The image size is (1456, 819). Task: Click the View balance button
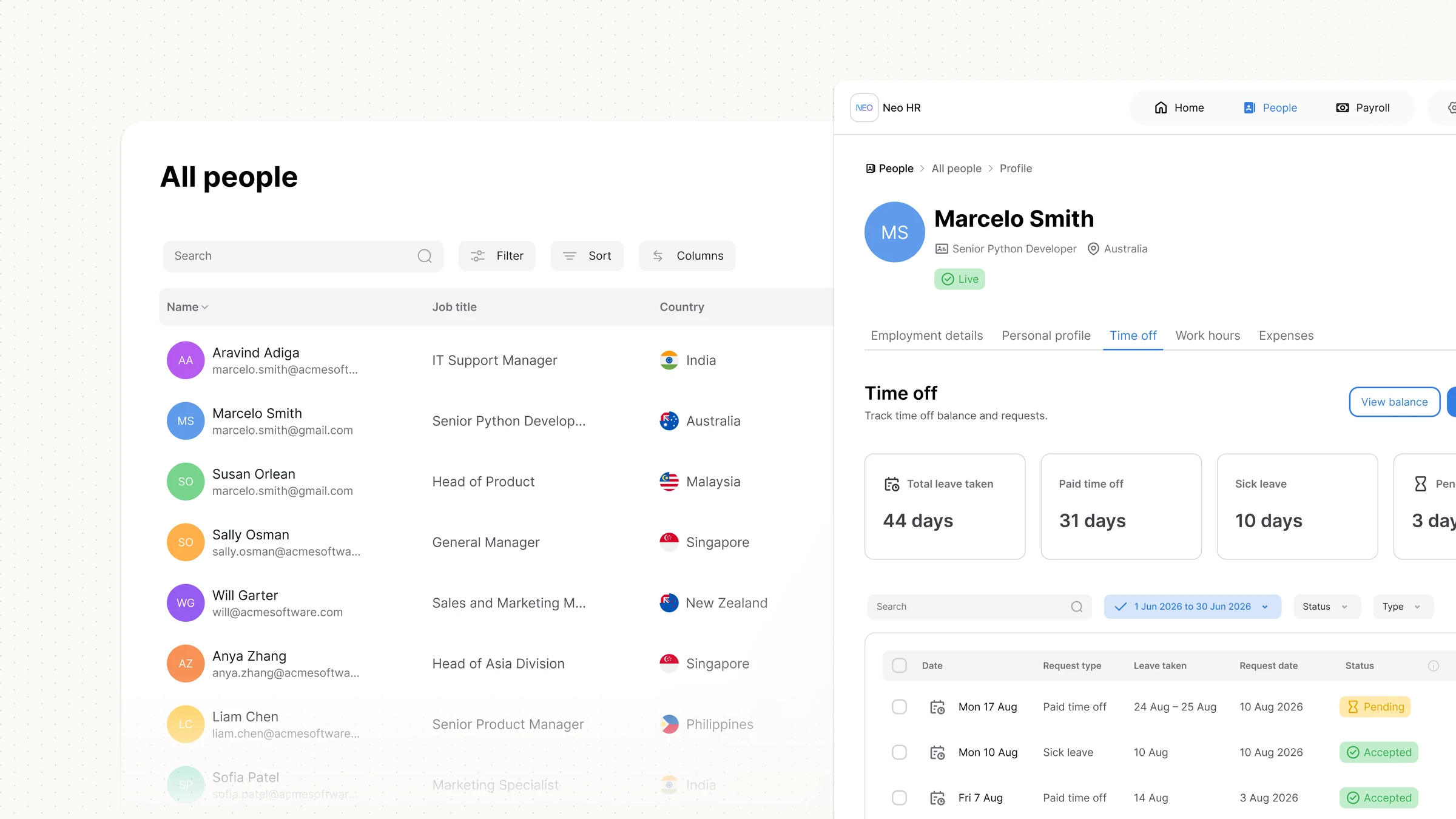(x=1394, y=402)
